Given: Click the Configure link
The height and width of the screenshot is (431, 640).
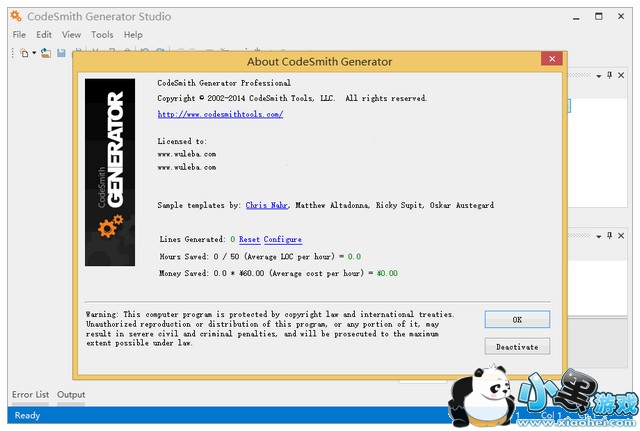Looking at the screenshot, I should (x=283, y=240).
